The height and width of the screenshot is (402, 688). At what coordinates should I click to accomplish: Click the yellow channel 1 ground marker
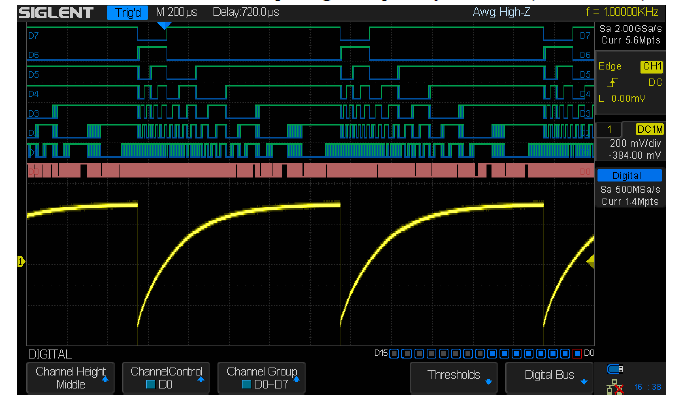tap(21, 262)
